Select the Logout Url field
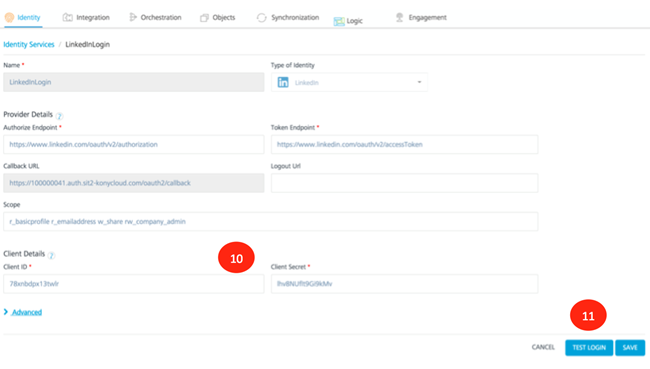Viewport: 650px width, 369px height. [x=405, y=183]
